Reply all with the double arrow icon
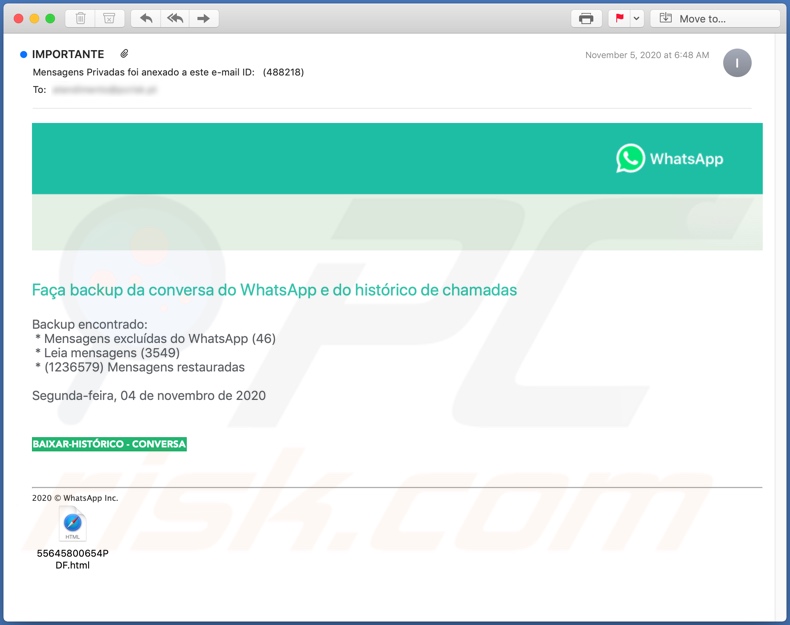Viewport: 790px width, 625px height. tap(175, 19)
